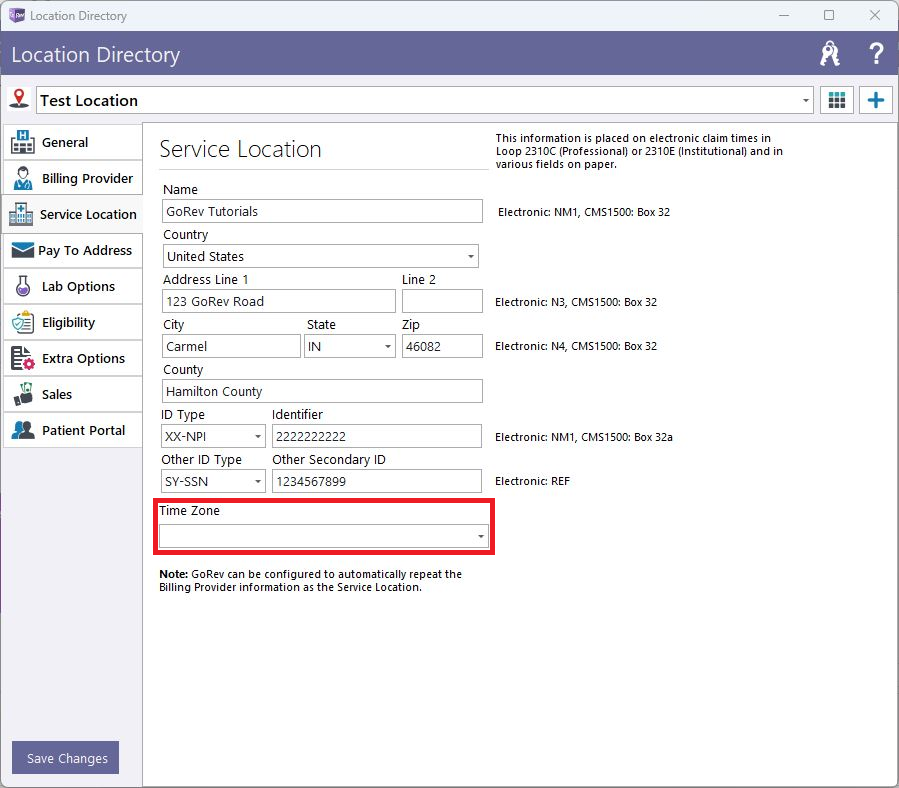899x788 pixels.
Task: Click the City field containing Carmel
Action: (x=231, y=346)
